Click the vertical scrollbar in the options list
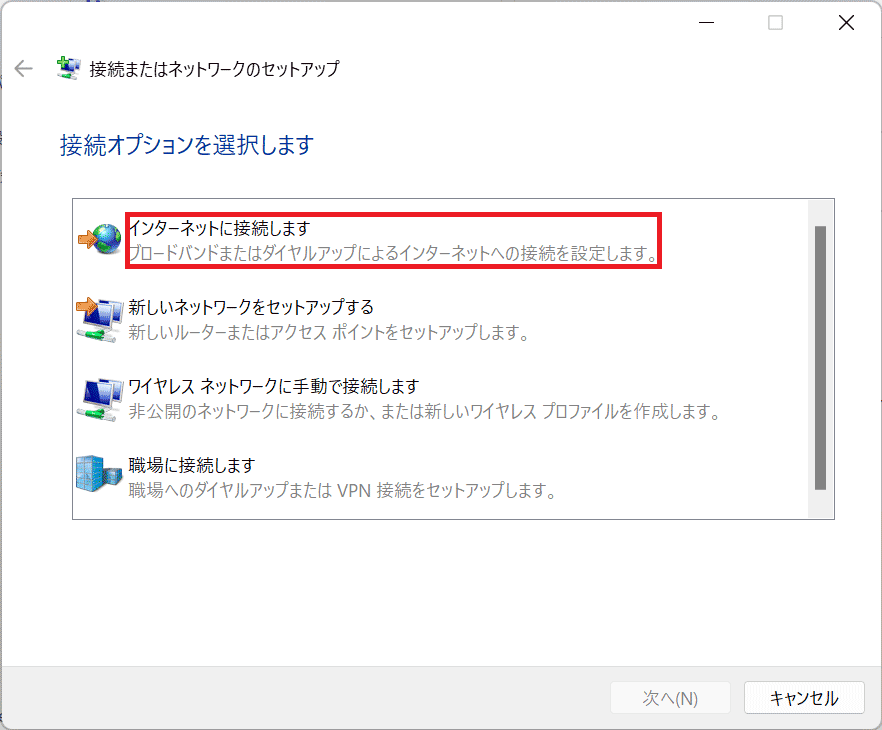Screen dimensions: 882x730 click(x=820, y=357)
